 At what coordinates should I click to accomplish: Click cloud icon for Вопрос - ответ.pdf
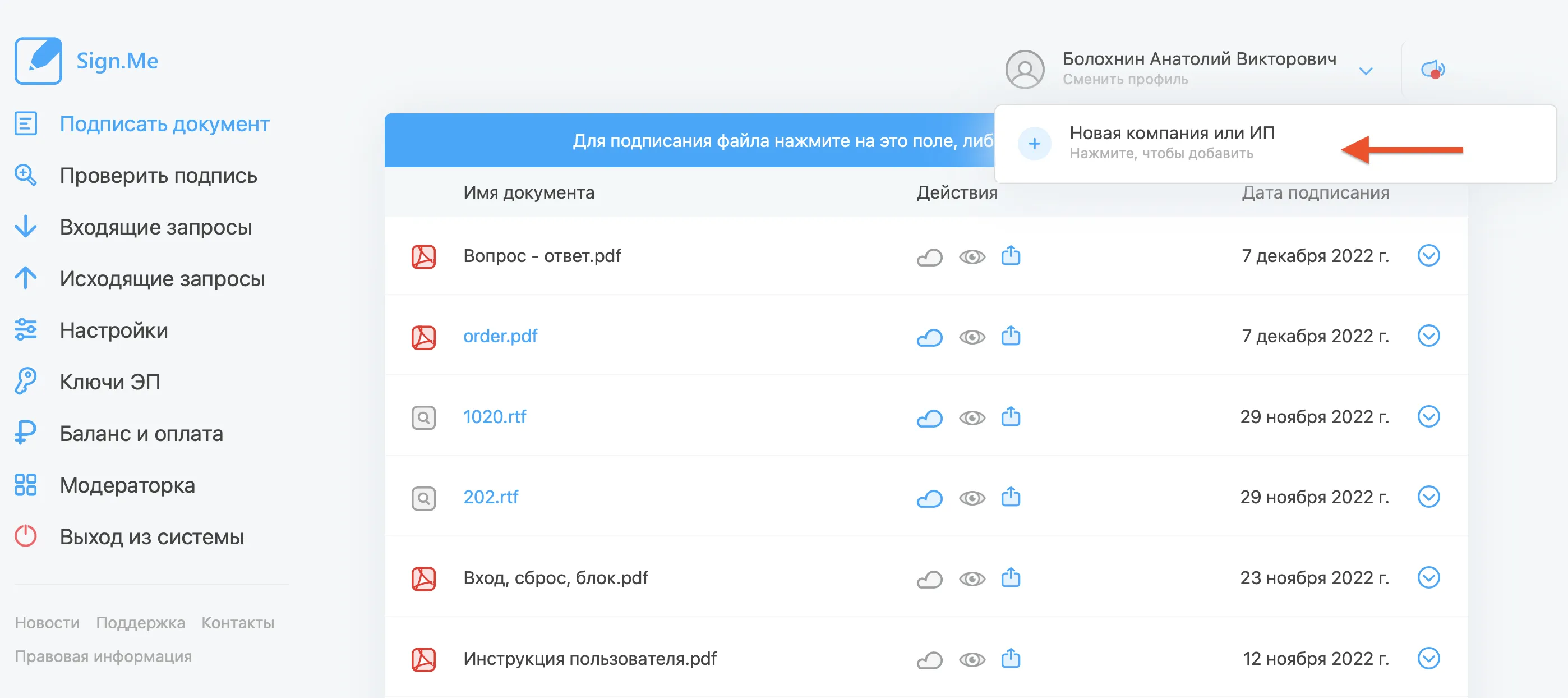[x=929, y=257]
